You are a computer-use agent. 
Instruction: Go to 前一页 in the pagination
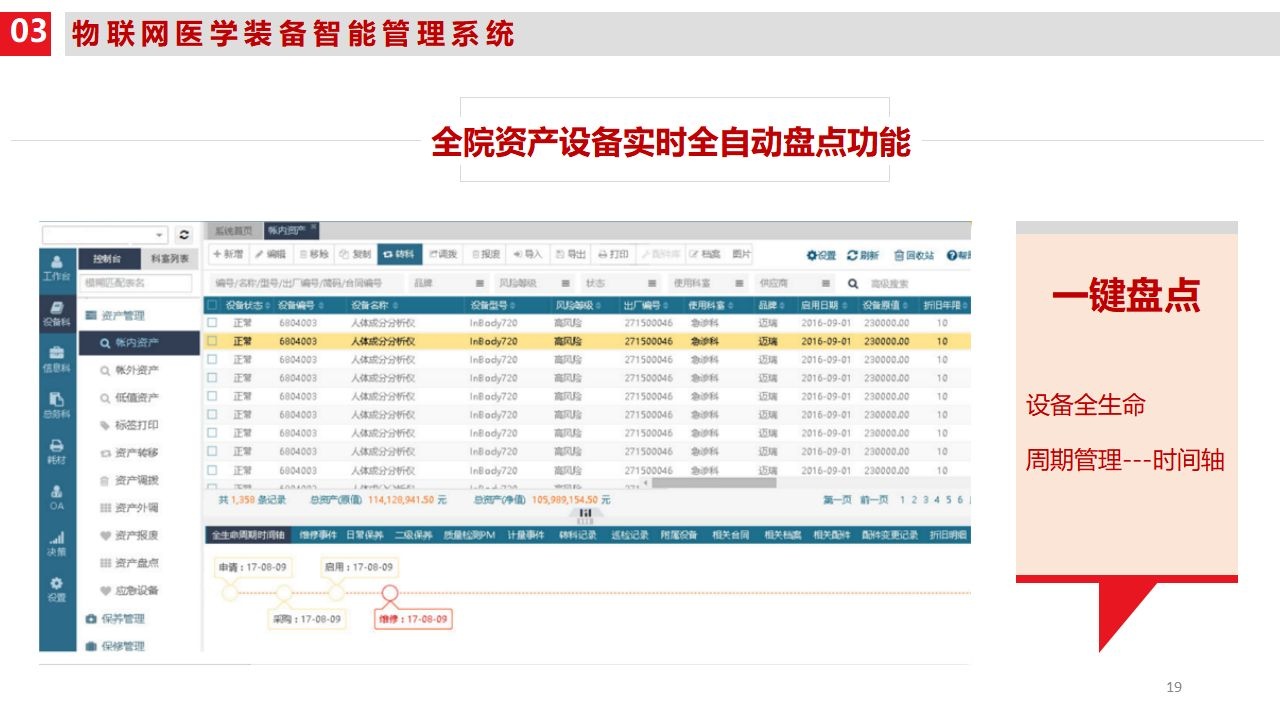(874, 500)
